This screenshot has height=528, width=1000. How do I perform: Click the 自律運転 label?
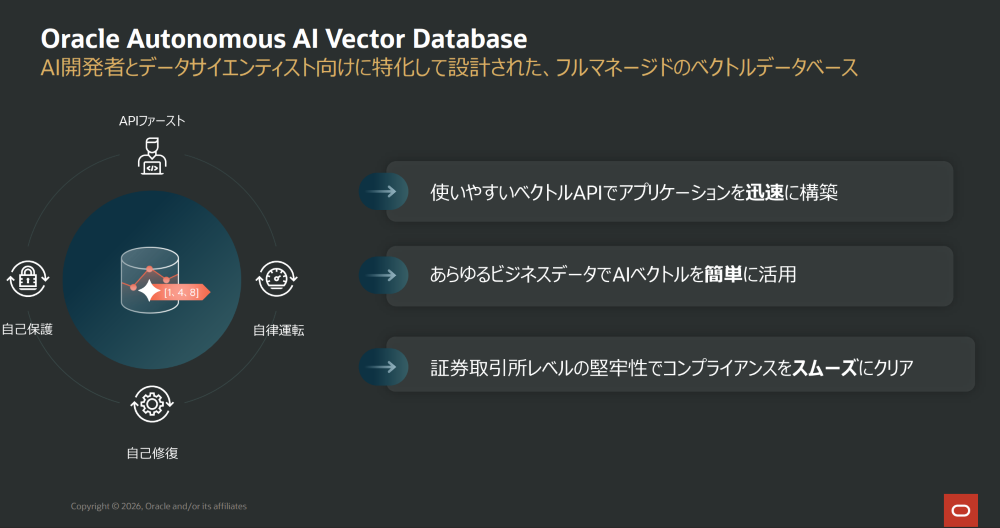click(278, 329)
